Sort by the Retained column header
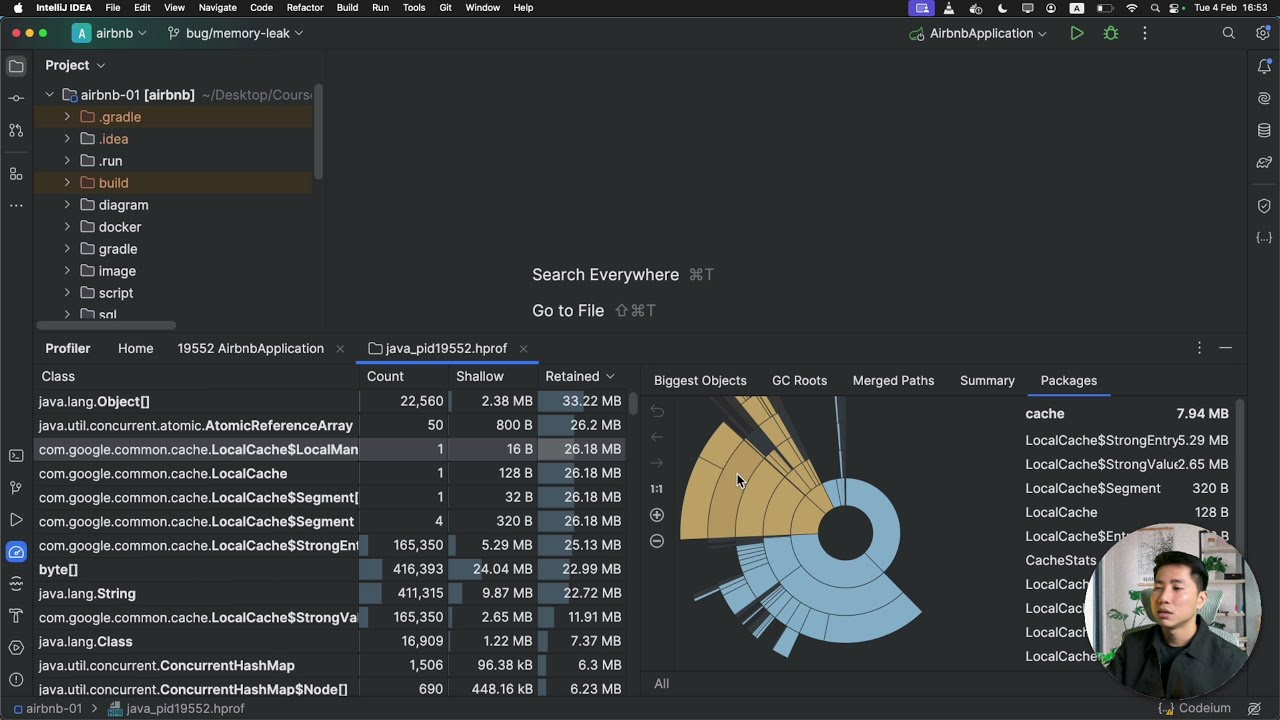Image resolution: width=1280 pixels, height=720 pixels. click(x=579, y=376)
